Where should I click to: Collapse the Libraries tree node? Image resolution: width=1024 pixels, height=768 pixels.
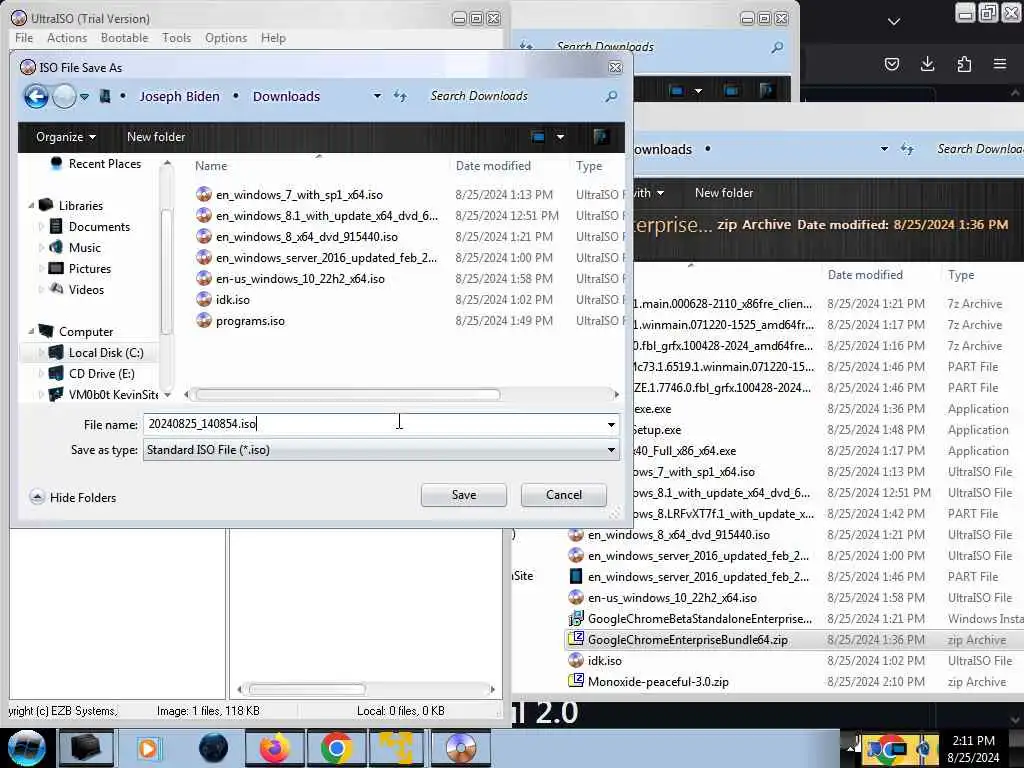(31, 206)
